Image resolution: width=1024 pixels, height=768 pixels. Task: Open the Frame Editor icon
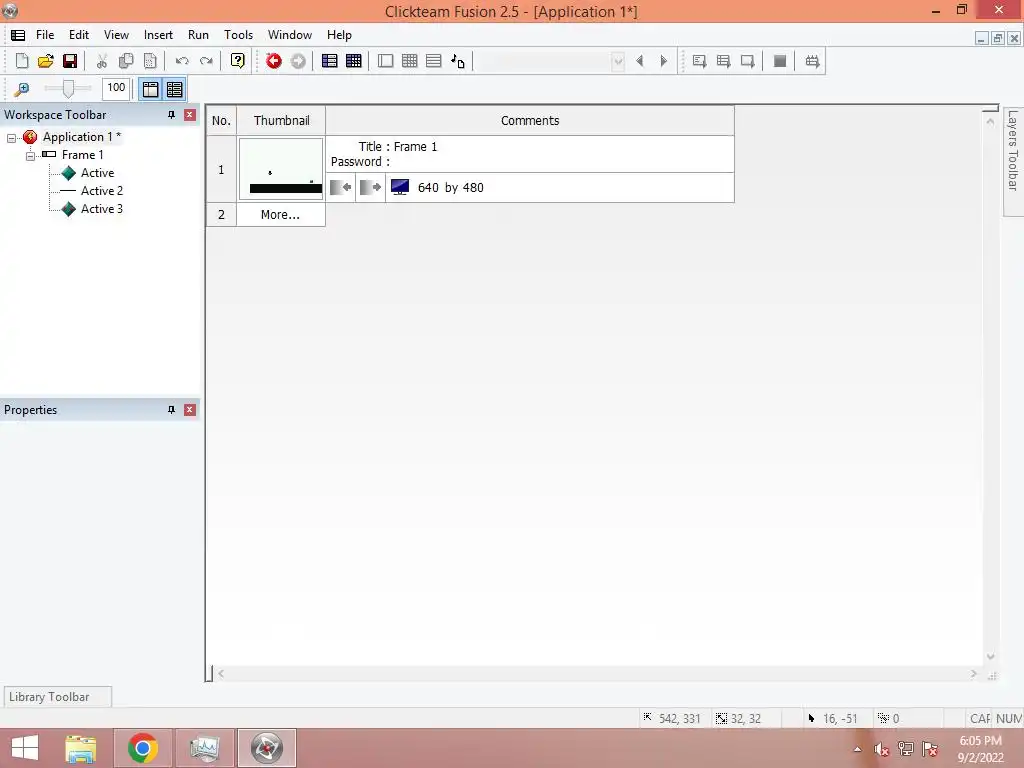tap(386, 61)
